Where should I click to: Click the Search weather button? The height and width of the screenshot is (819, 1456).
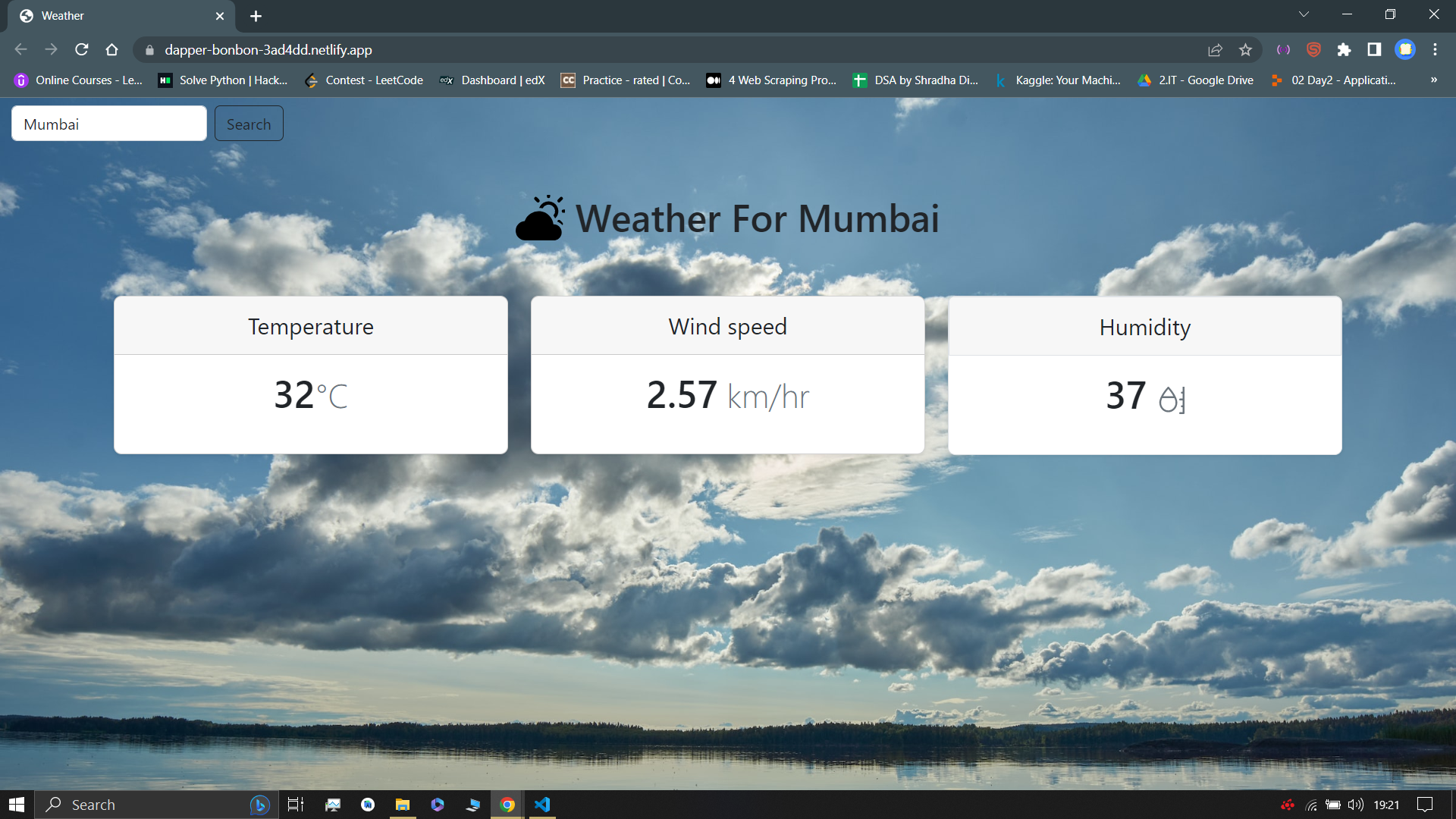pyautogui.click(x=249, y=124)
